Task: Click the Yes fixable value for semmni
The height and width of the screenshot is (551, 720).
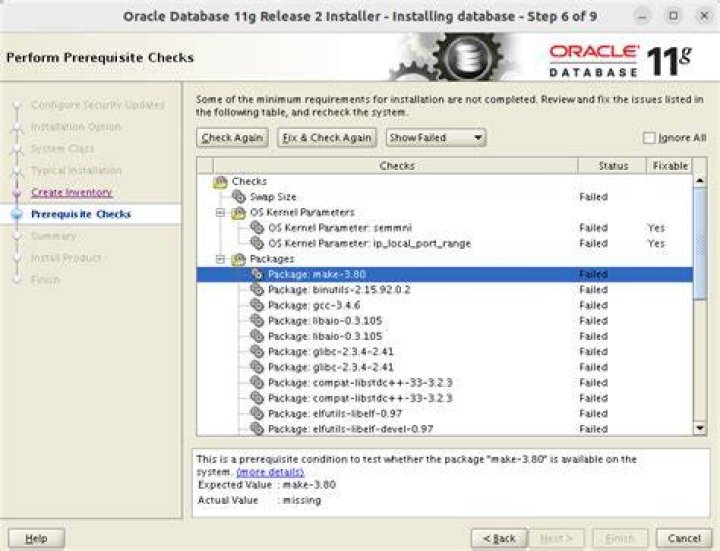Action: [x=656, y=228]
